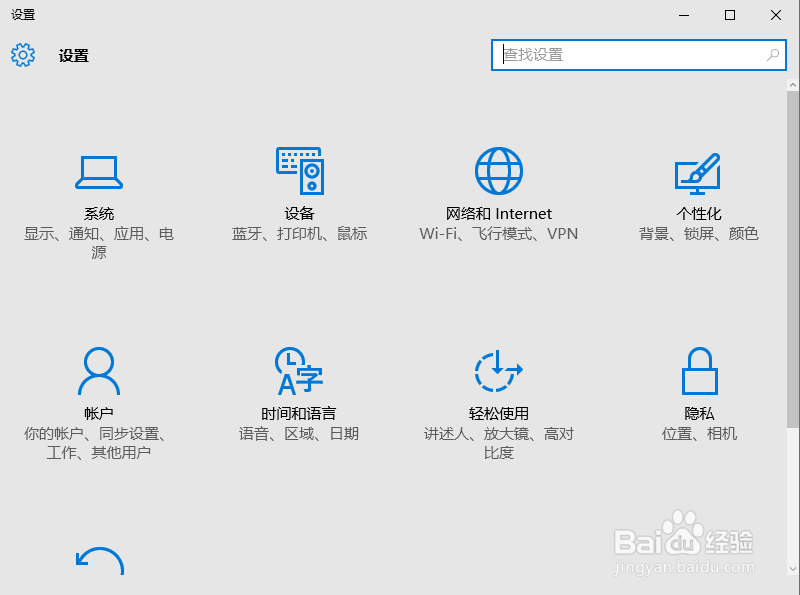This screenshot has width=800, height=595.
Task: Click description 位置、相机
Action: [699, 434]
